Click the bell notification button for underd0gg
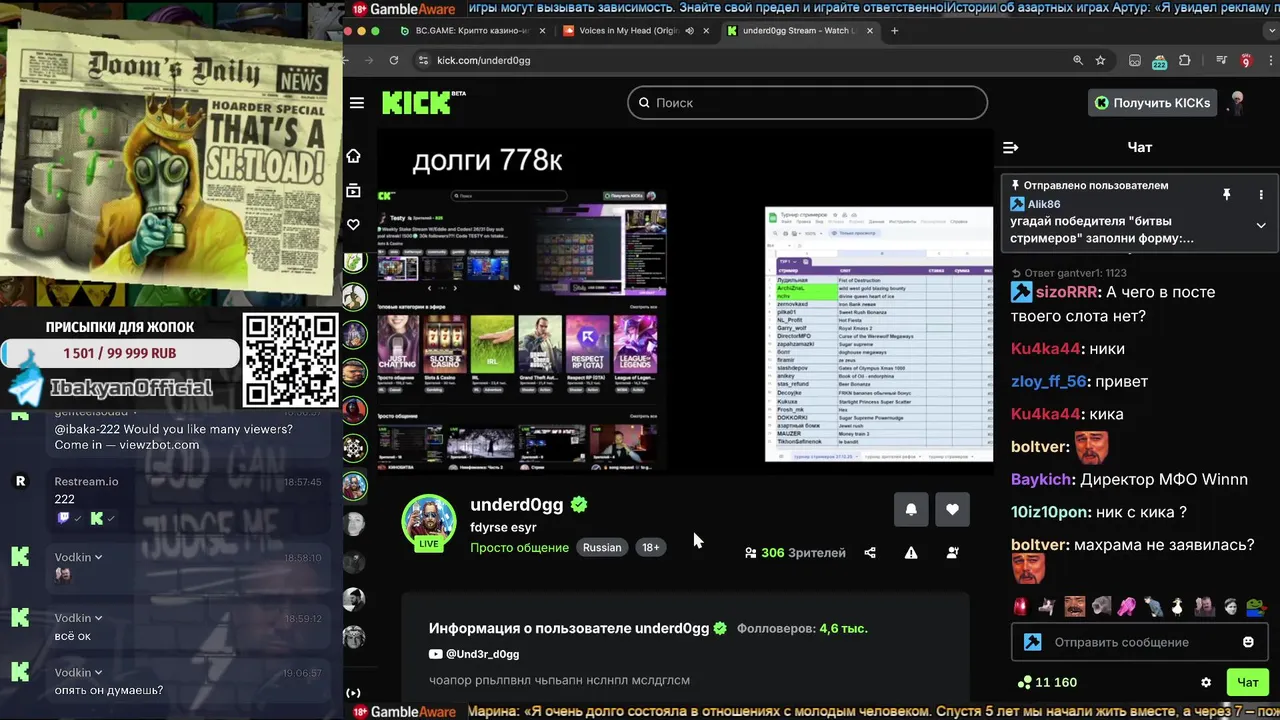Image resolution: width=1280 pixels, height=720 pixels. click(911, 509)
